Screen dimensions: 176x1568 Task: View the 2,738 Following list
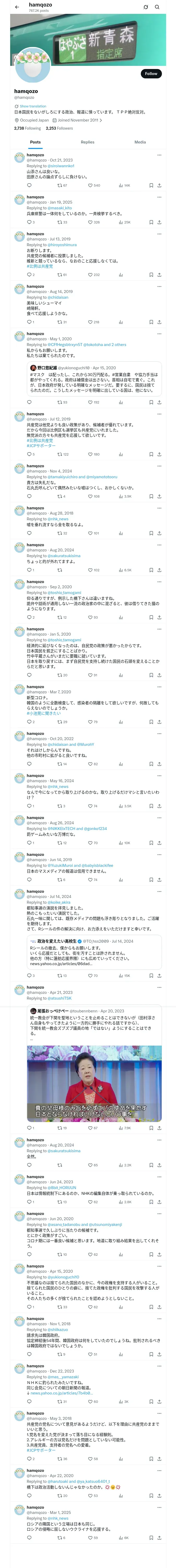pos(27,128)
